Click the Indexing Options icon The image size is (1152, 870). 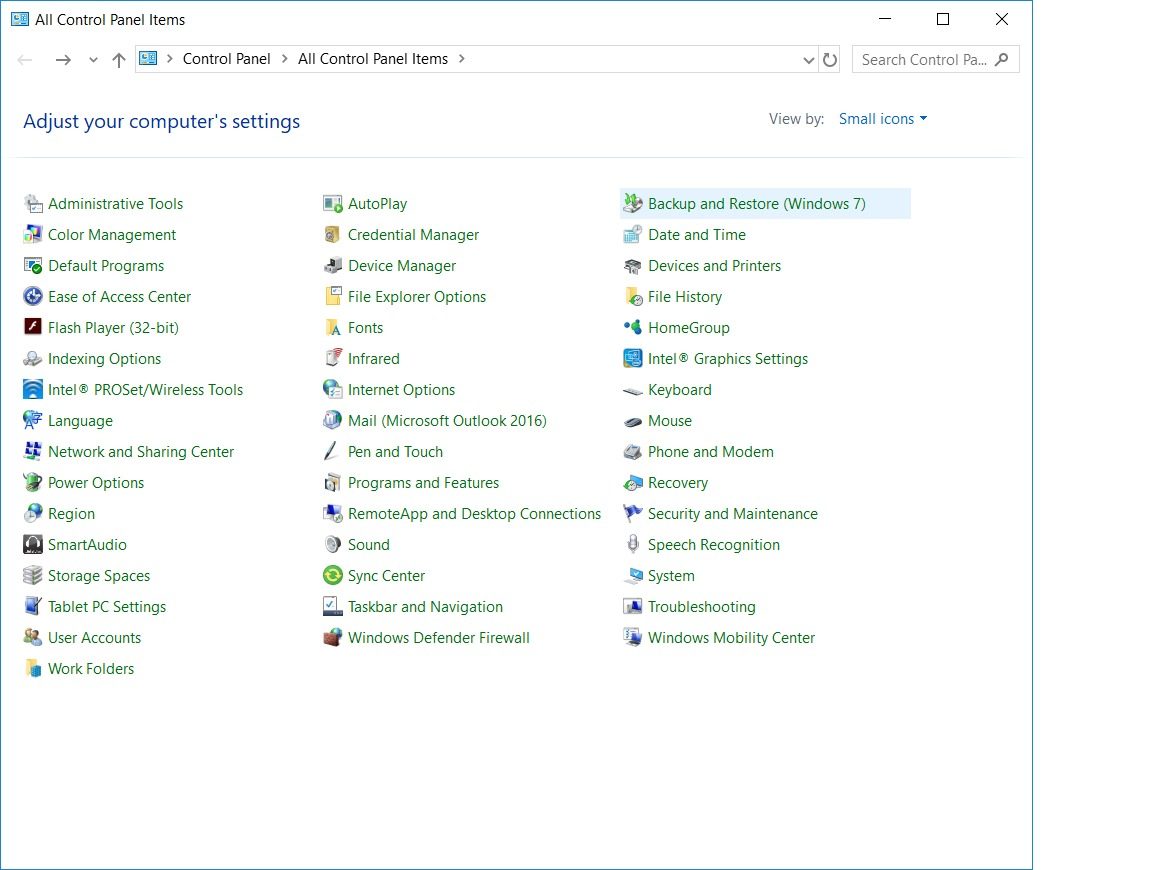[x=33, y=359]
